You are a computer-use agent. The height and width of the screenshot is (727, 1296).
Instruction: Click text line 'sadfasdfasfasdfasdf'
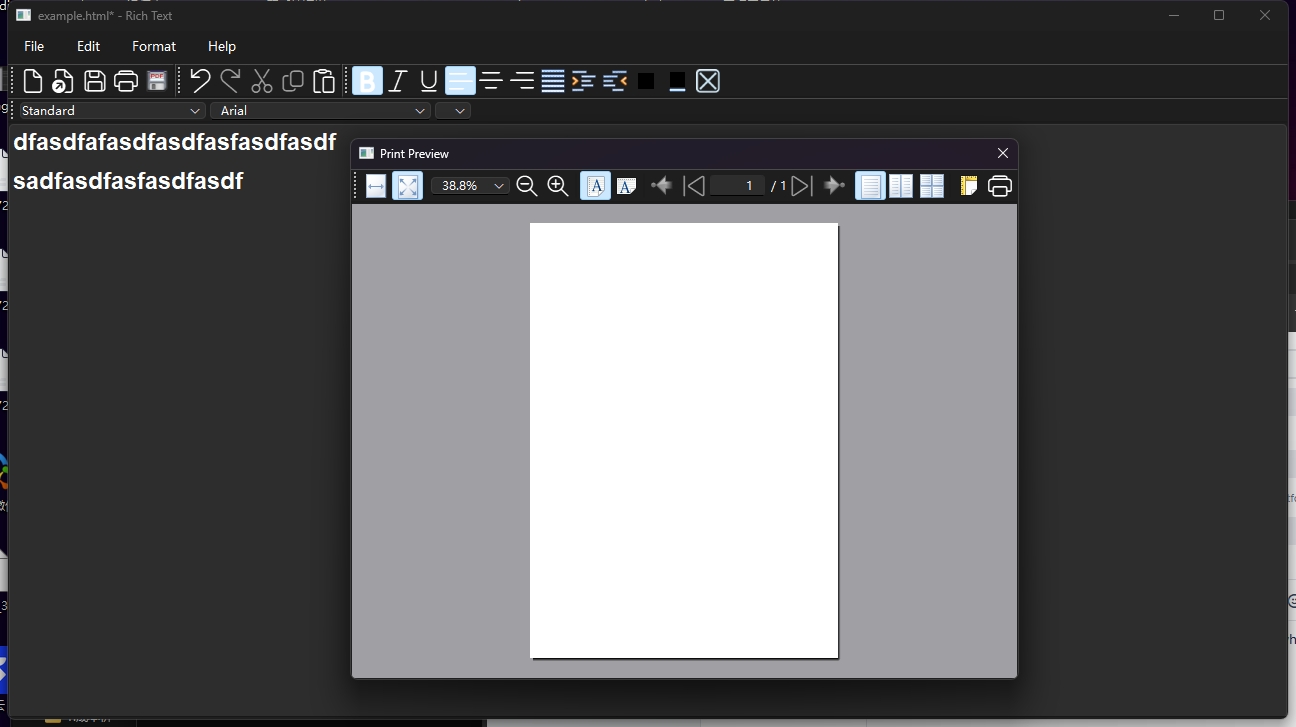coord(128,181)
